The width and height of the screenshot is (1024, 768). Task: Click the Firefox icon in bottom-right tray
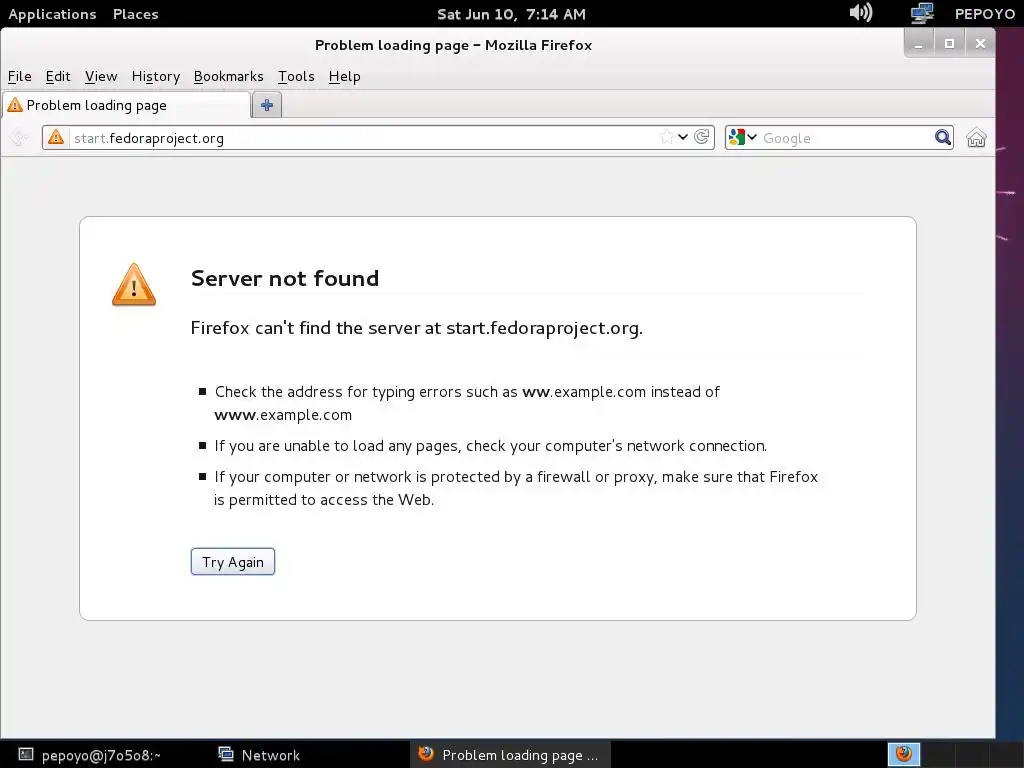(904, 754)
